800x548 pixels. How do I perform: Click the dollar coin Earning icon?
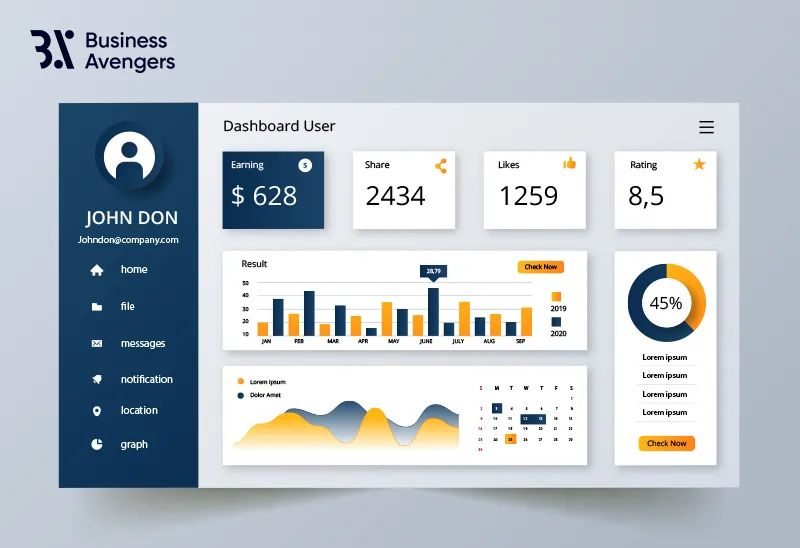[x=305, y=165]
